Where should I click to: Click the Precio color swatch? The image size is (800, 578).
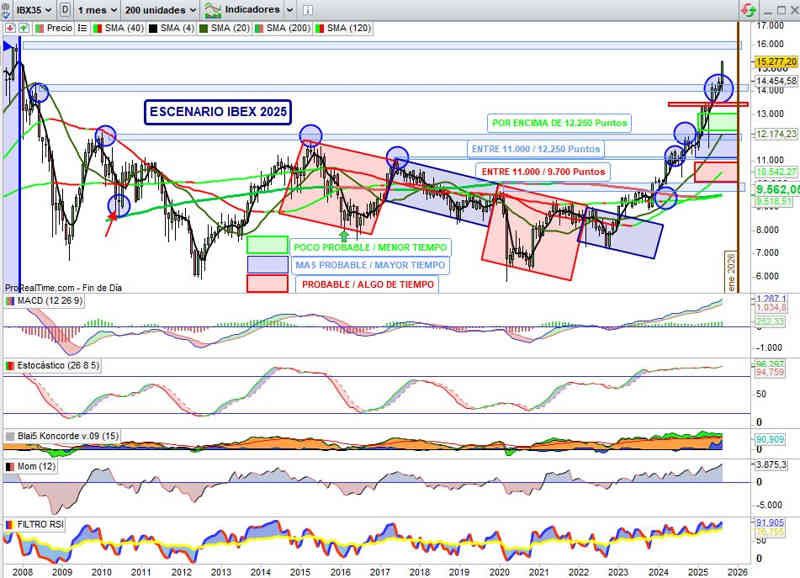[x=39, y=29]
